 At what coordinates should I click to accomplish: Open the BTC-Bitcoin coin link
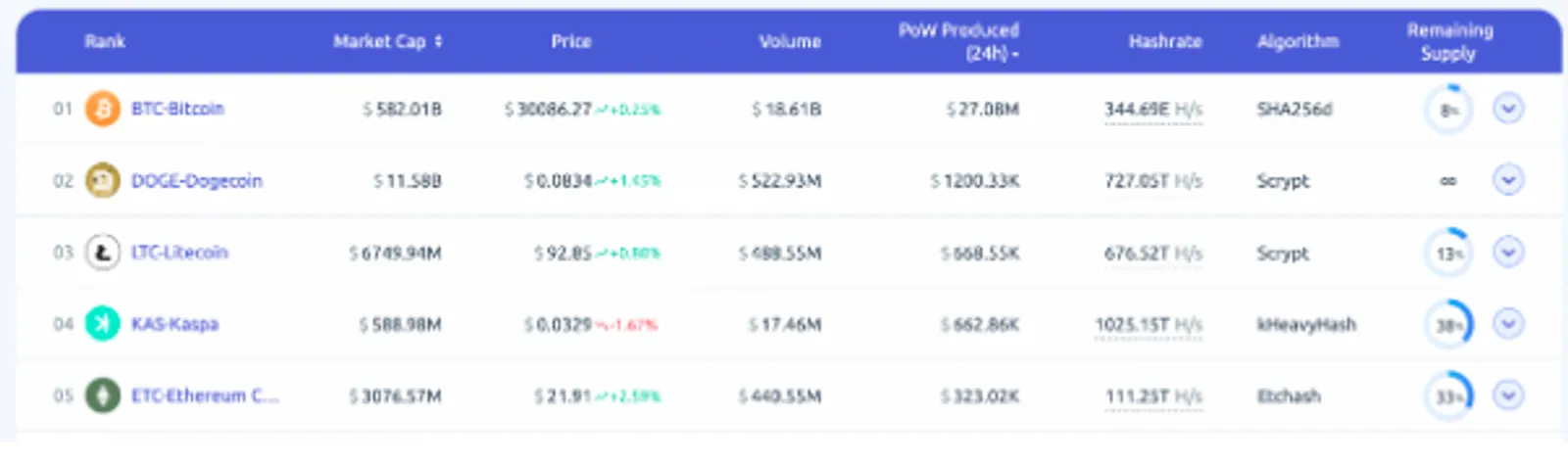[x=177, y=109]
